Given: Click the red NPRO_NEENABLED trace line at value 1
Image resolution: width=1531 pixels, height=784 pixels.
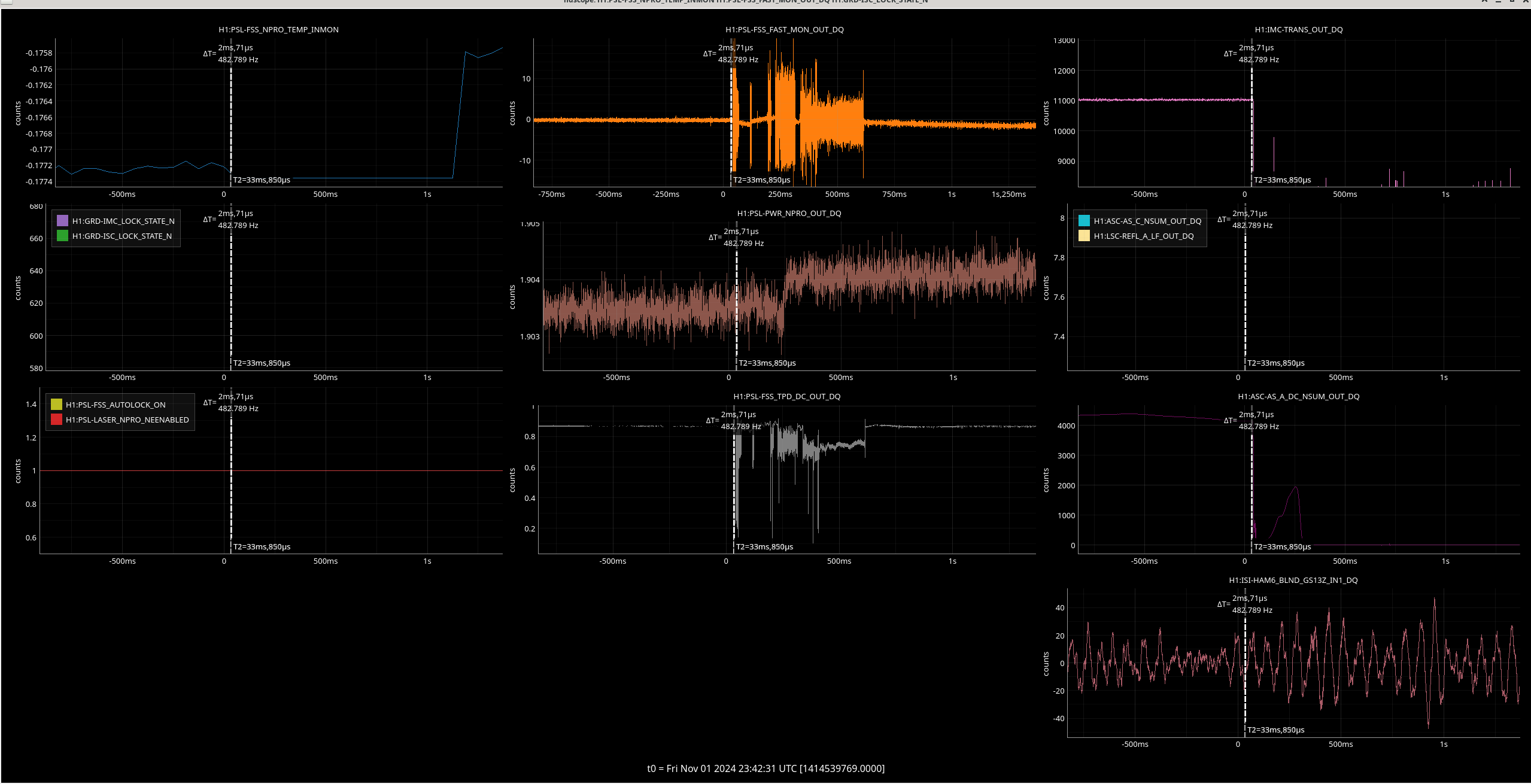Looking at the screenshot, I should click(271, 471).
